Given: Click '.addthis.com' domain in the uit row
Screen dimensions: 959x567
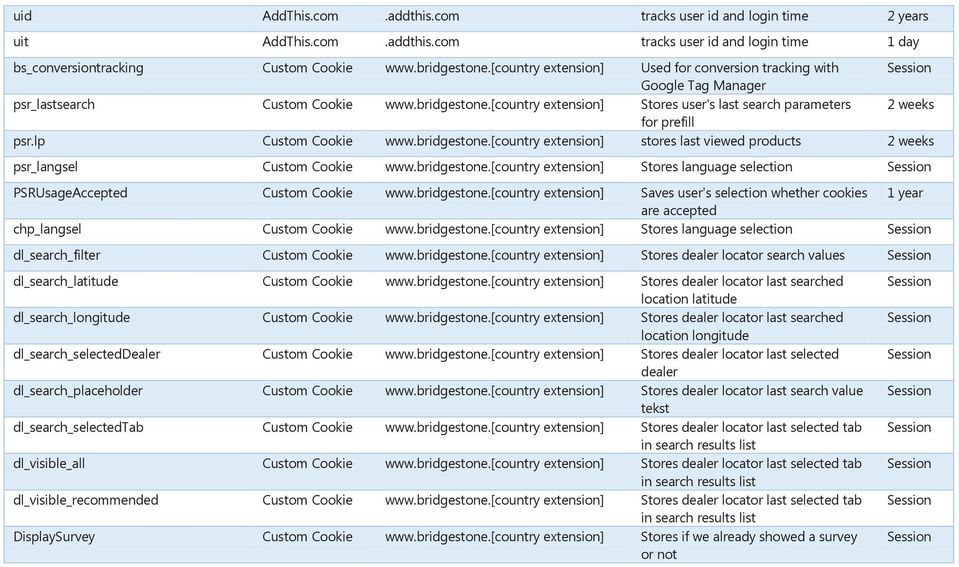Looking at the screenshot, I should click(422, 42).
